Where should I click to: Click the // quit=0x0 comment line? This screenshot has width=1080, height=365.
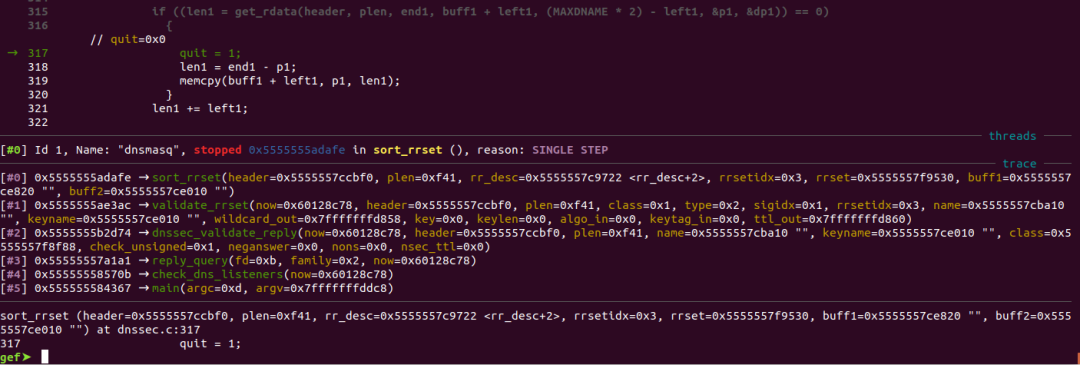(128, 39)
